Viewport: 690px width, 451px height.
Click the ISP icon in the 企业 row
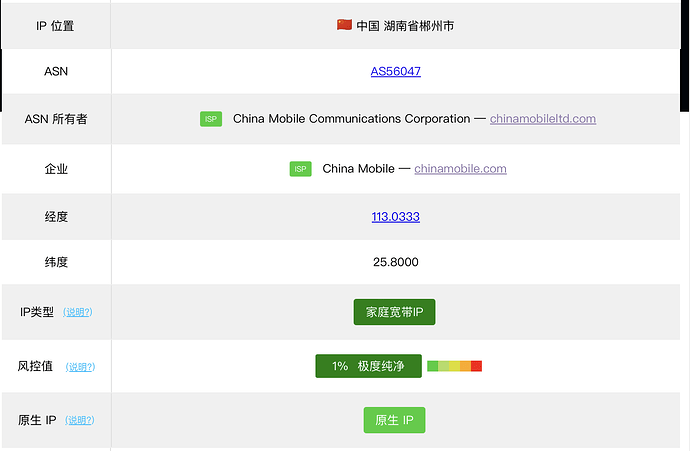[301, 169]
